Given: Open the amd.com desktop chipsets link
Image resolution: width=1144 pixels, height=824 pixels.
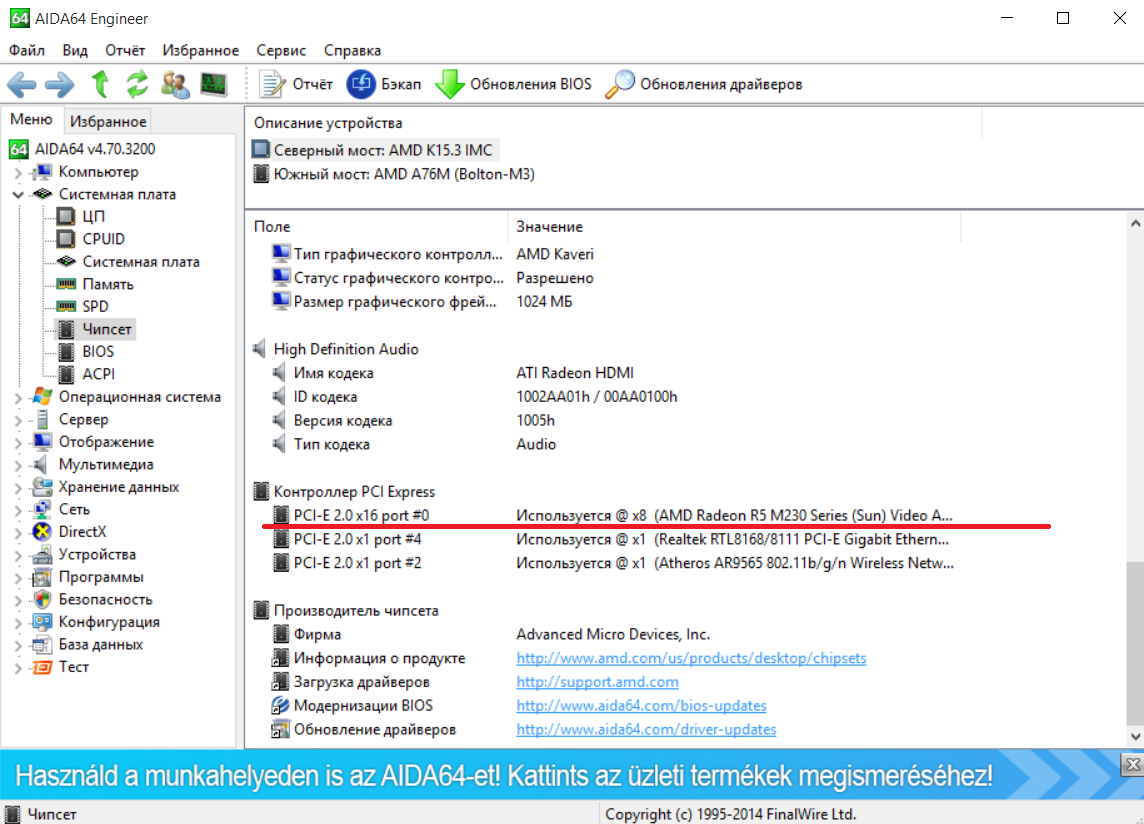Looking at the screenshot, I should 691,658.
